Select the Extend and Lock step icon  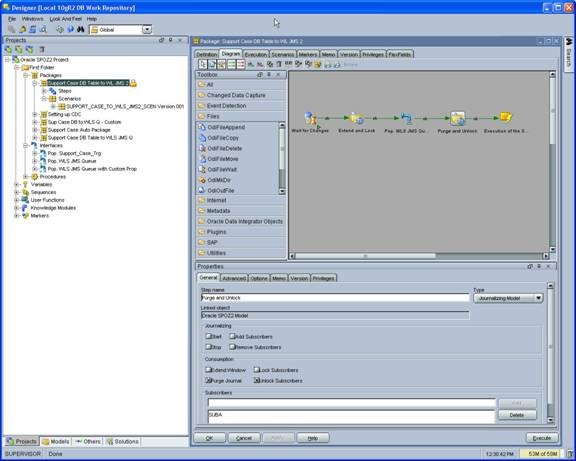pos(357,118)
